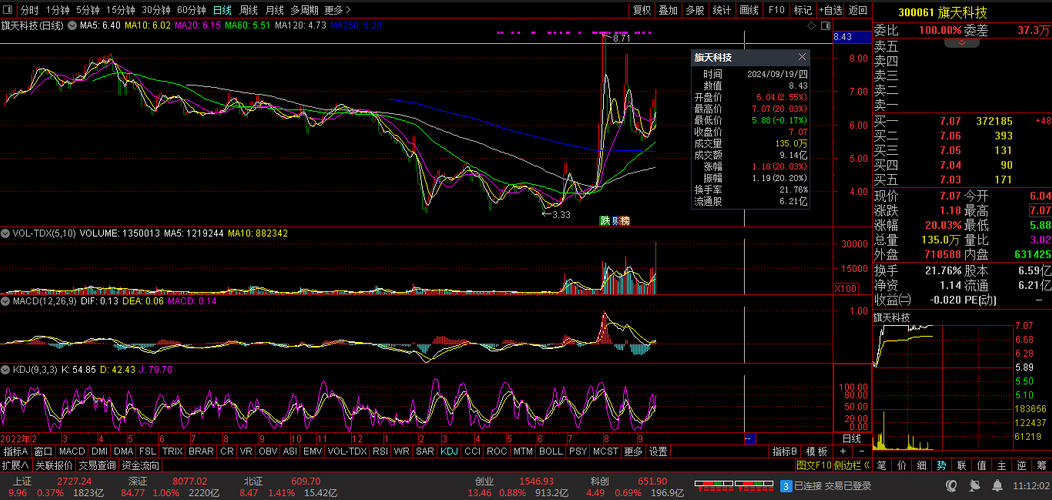The height and width of the screenshot is (500, 1052).
Task: Select the RSI indicator tab
Action: point(380,452)
